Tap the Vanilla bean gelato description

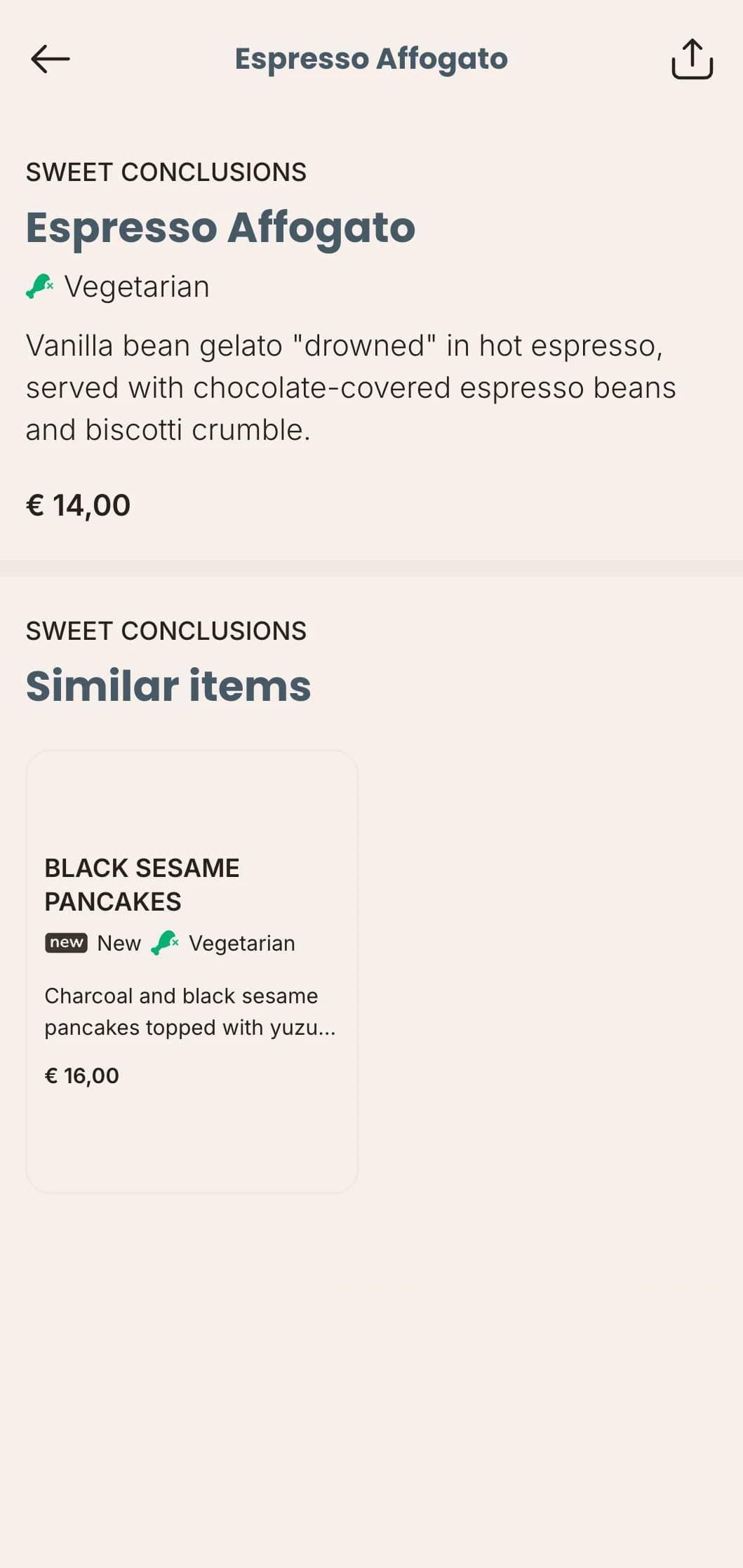click(x=351, y=387)
